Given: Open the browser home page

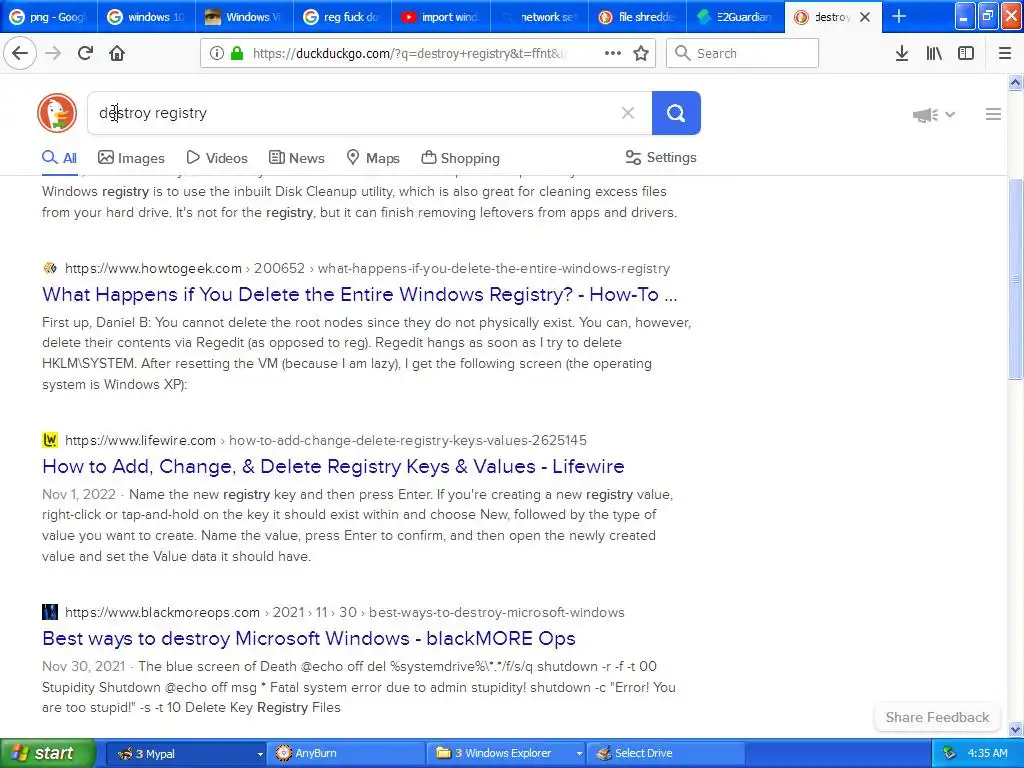Looking at the screenshot, I should coord(117,53).
